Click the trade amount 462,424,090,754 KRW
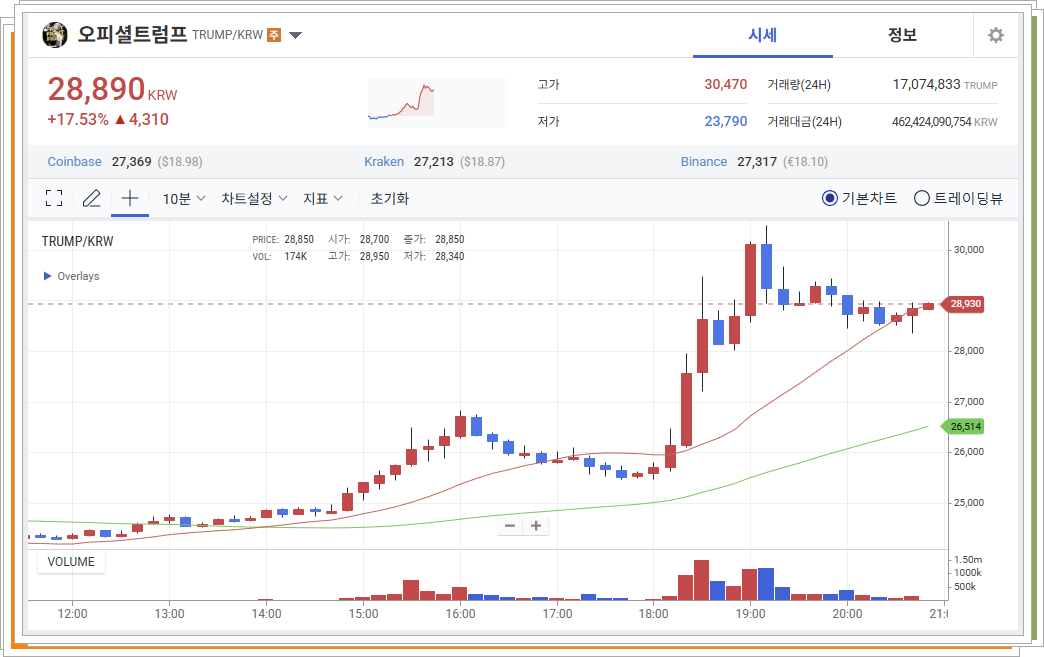 tap(945, 122)
